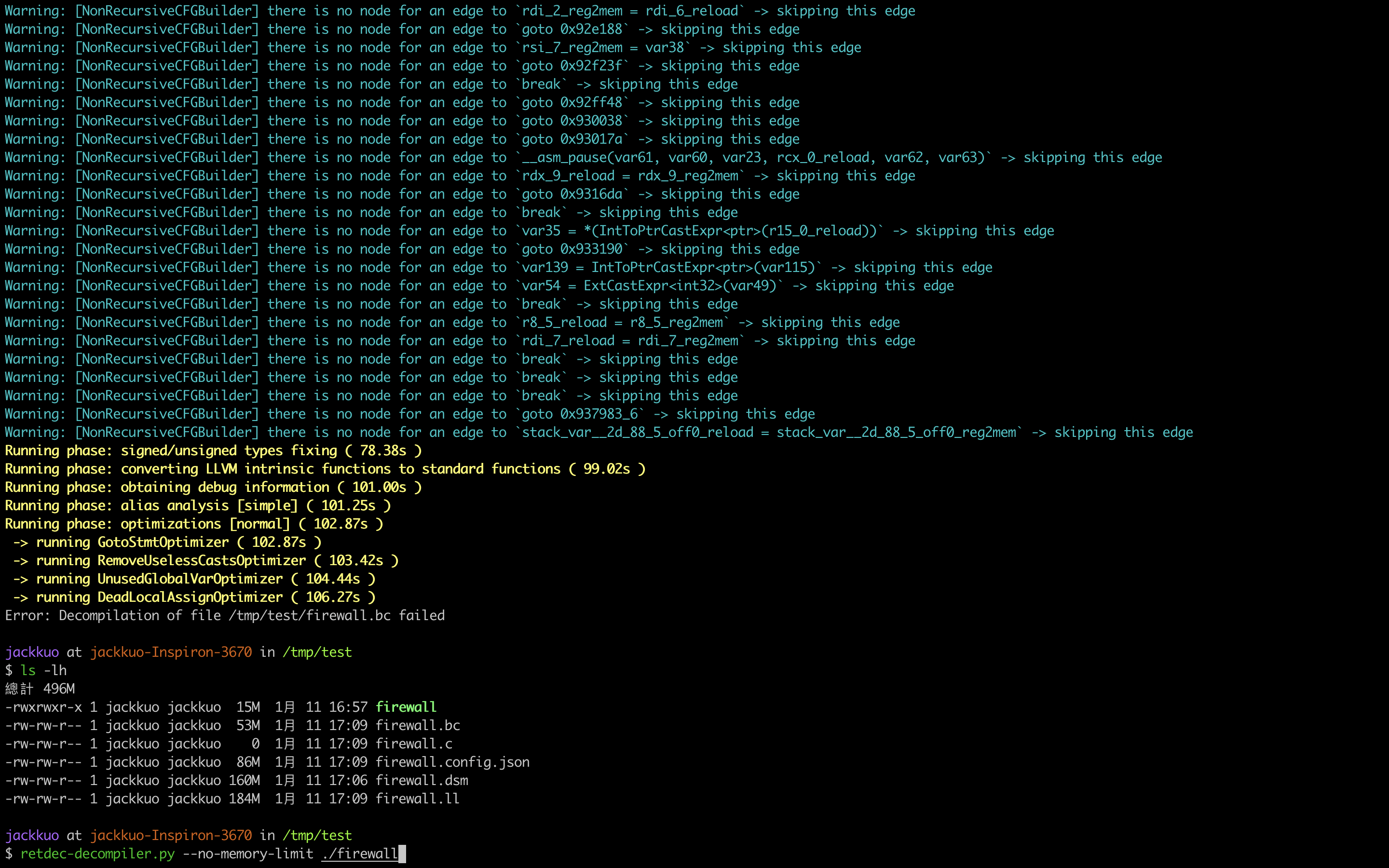Viewport: 1389px width, 868px height.
Task: Click the 17:06 timestamp of firewall.dsm
Action: tap(348, 780)
